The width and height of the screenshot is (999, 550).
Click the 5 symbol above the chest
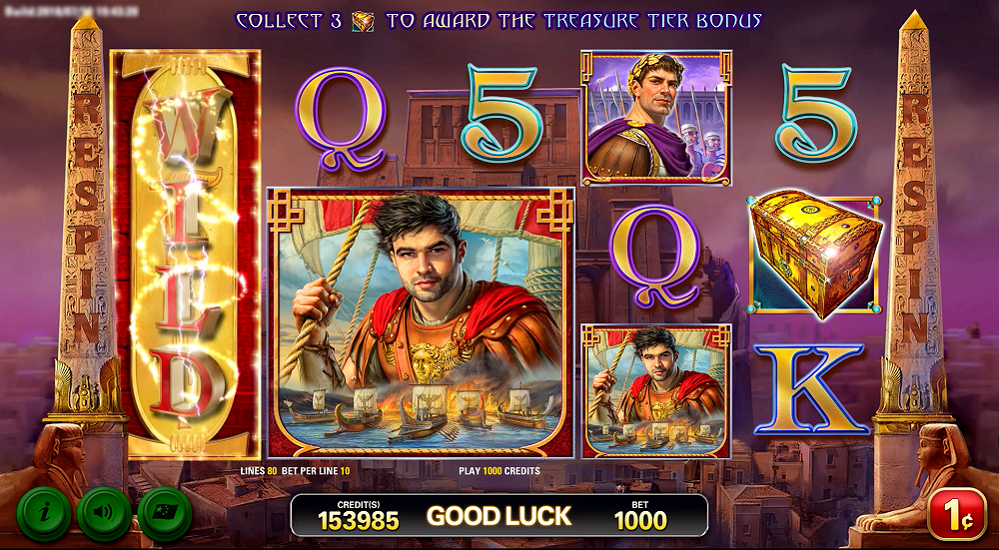click(816, 114)
